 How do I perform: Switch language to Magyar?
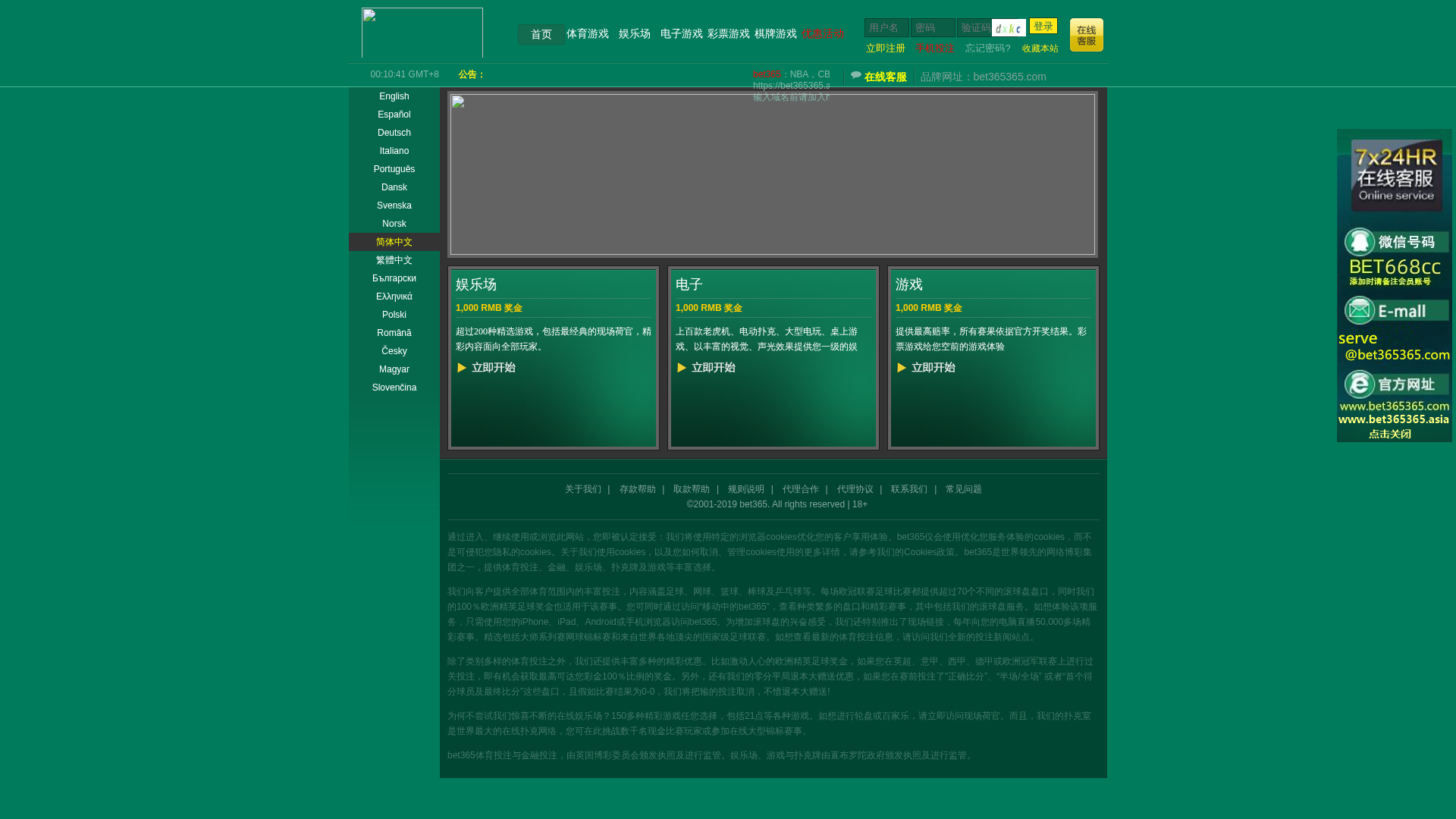click(394, 369)
